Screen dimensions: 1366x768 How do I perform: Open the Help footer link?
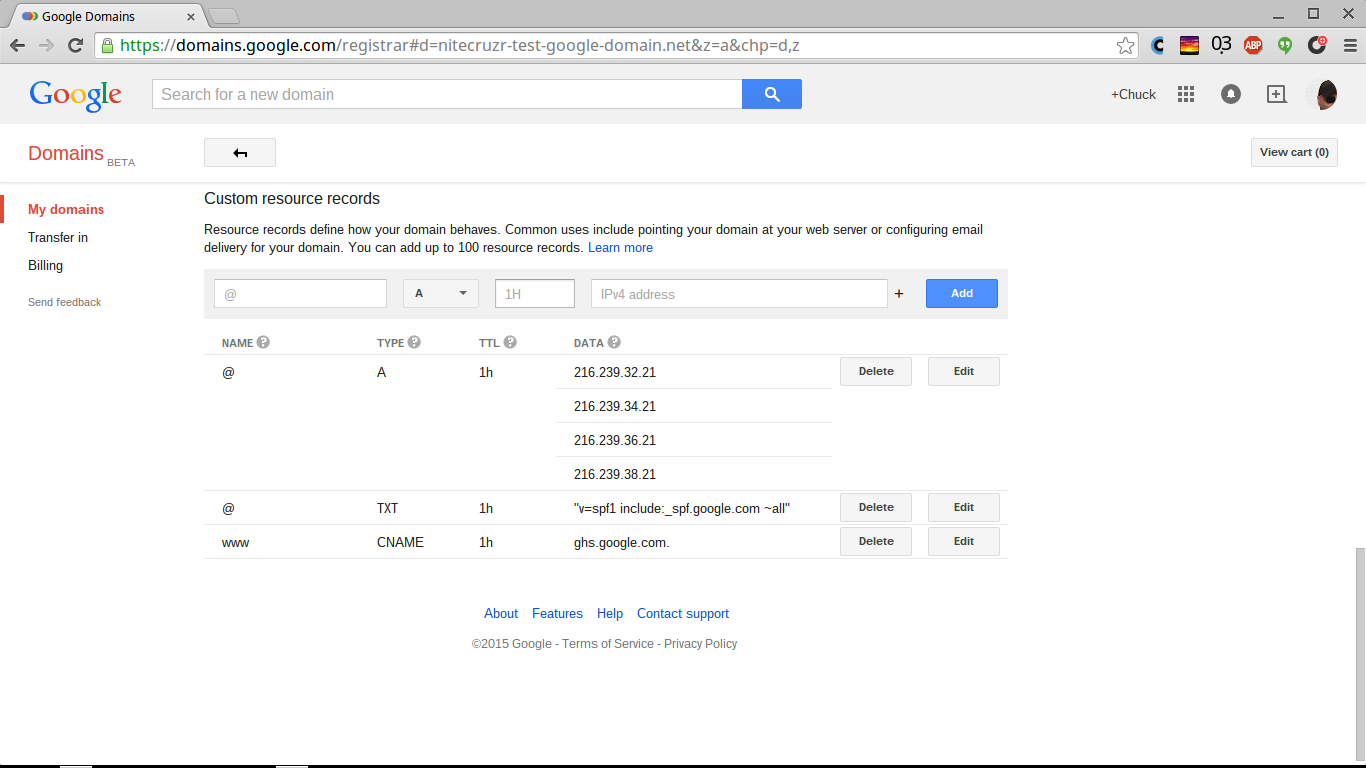[x=610, y=614]
